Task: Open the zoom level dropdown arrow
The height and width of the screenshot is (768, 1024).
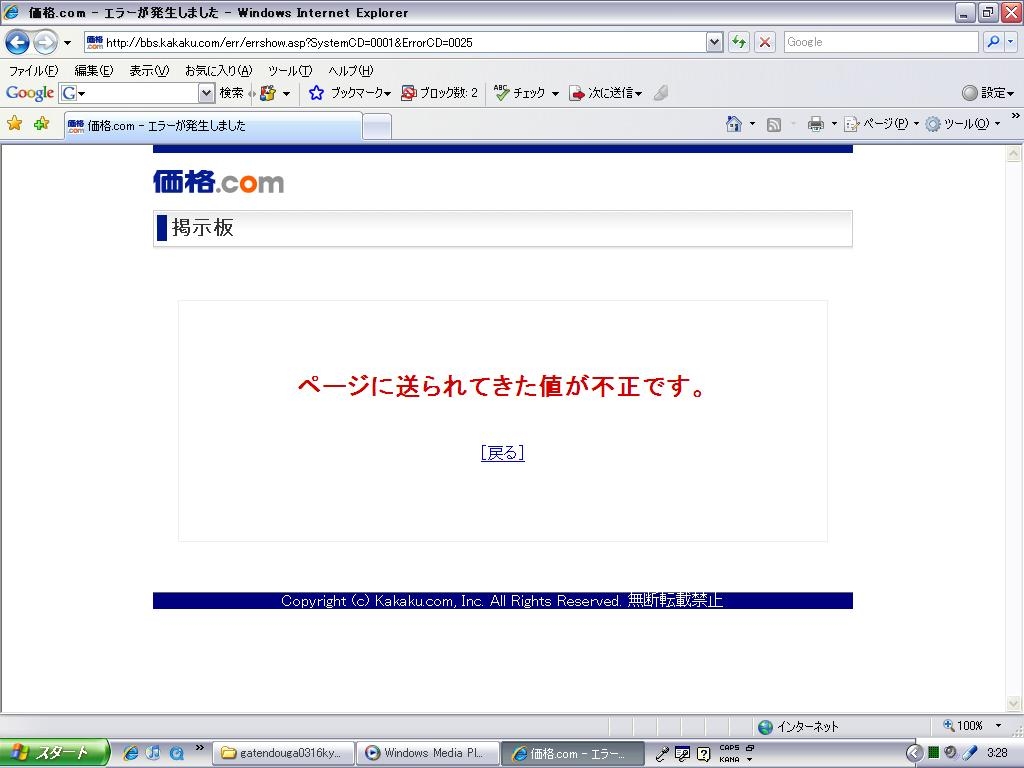Action: (x=998, y=726)
